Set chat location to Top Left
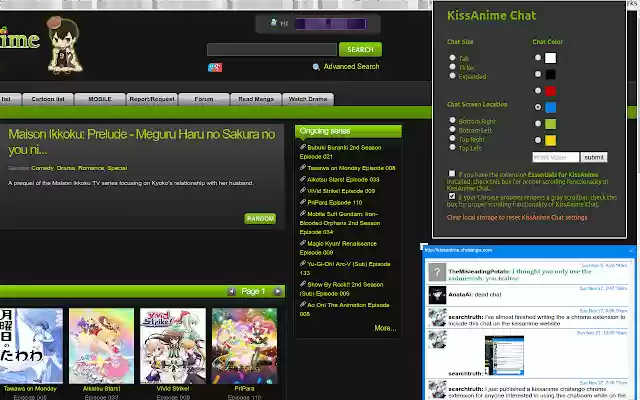Screen dimensions: 640x400 pos(452,147)
